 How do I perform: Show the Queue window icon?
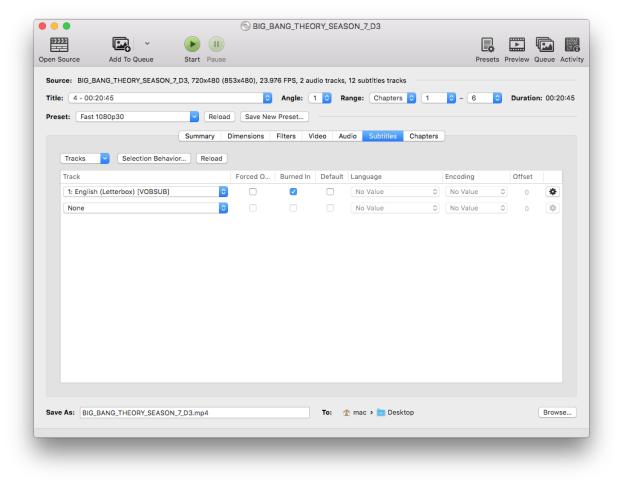pos(547,43)
